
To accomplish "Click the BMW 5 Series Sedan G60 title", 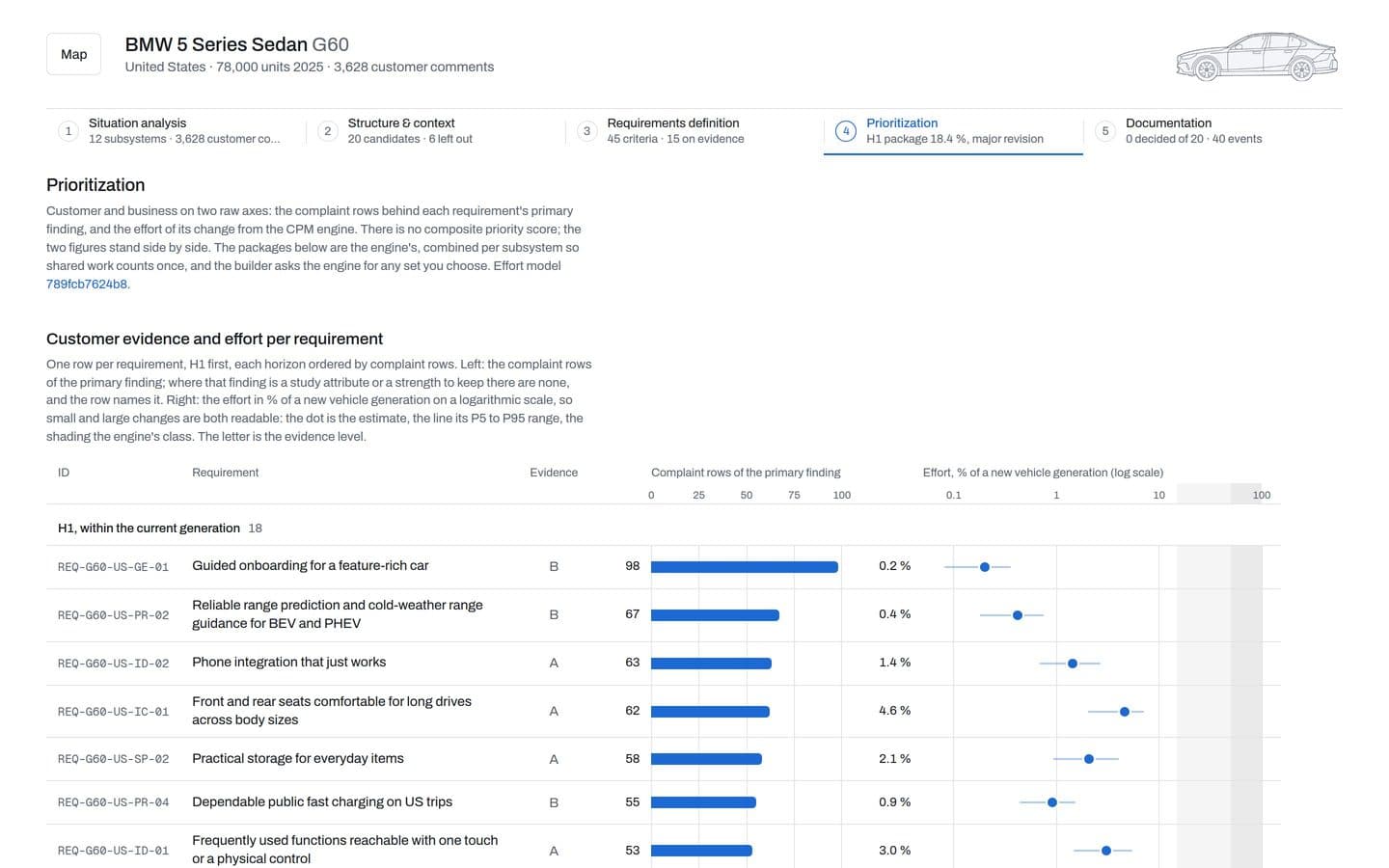I will pyautogui.click(x=236, y=44).
